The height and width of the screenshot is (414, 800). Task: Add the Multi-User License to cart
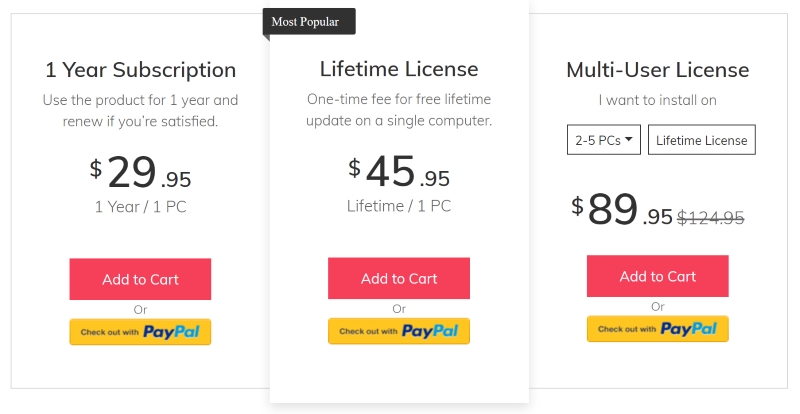658,276
